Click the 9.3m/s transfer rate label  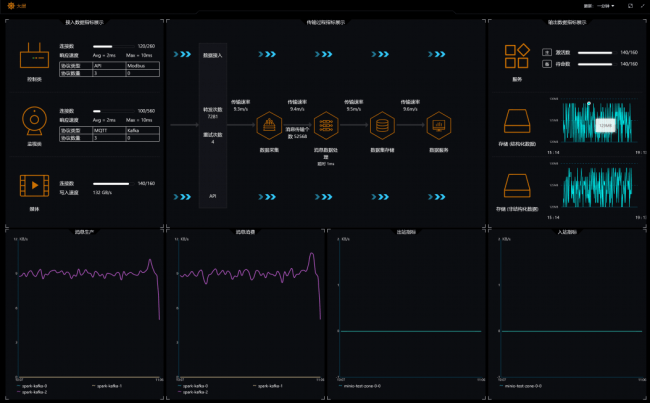click(241, 109)
